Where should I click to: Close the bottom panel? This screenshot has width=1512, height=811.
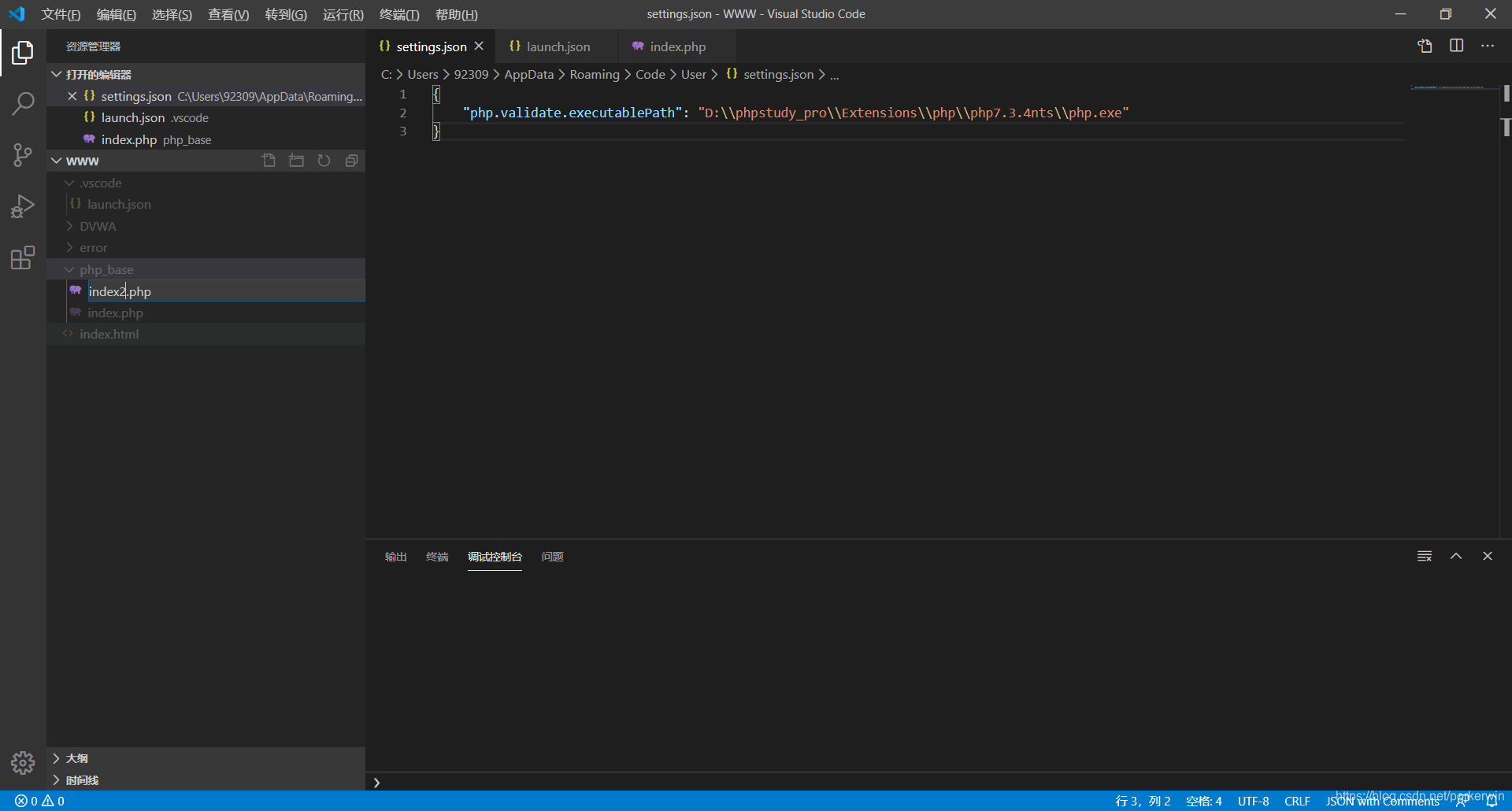pos(1488,556)
